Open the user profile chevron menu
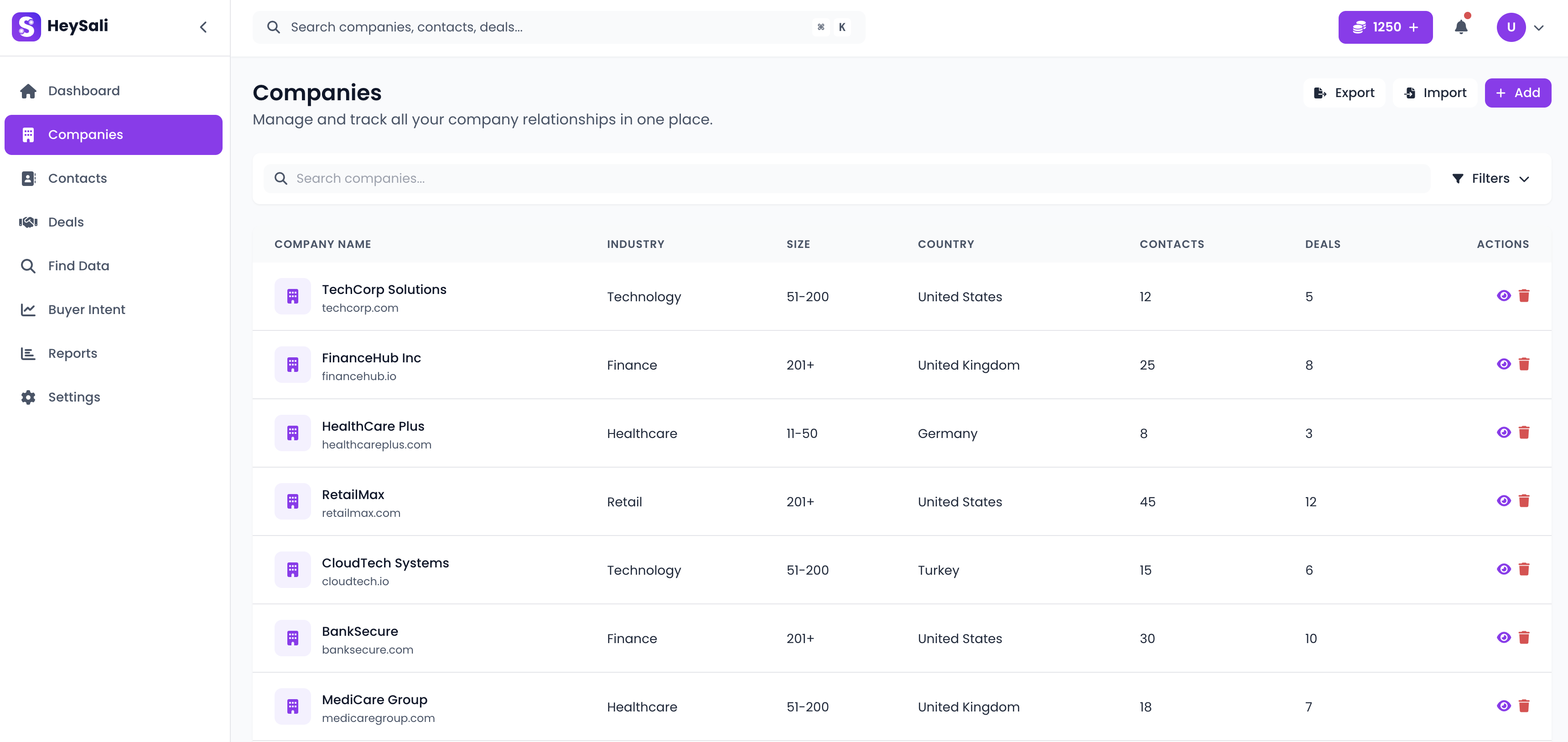1568x742 pixels. click(x=1541, y=27)
